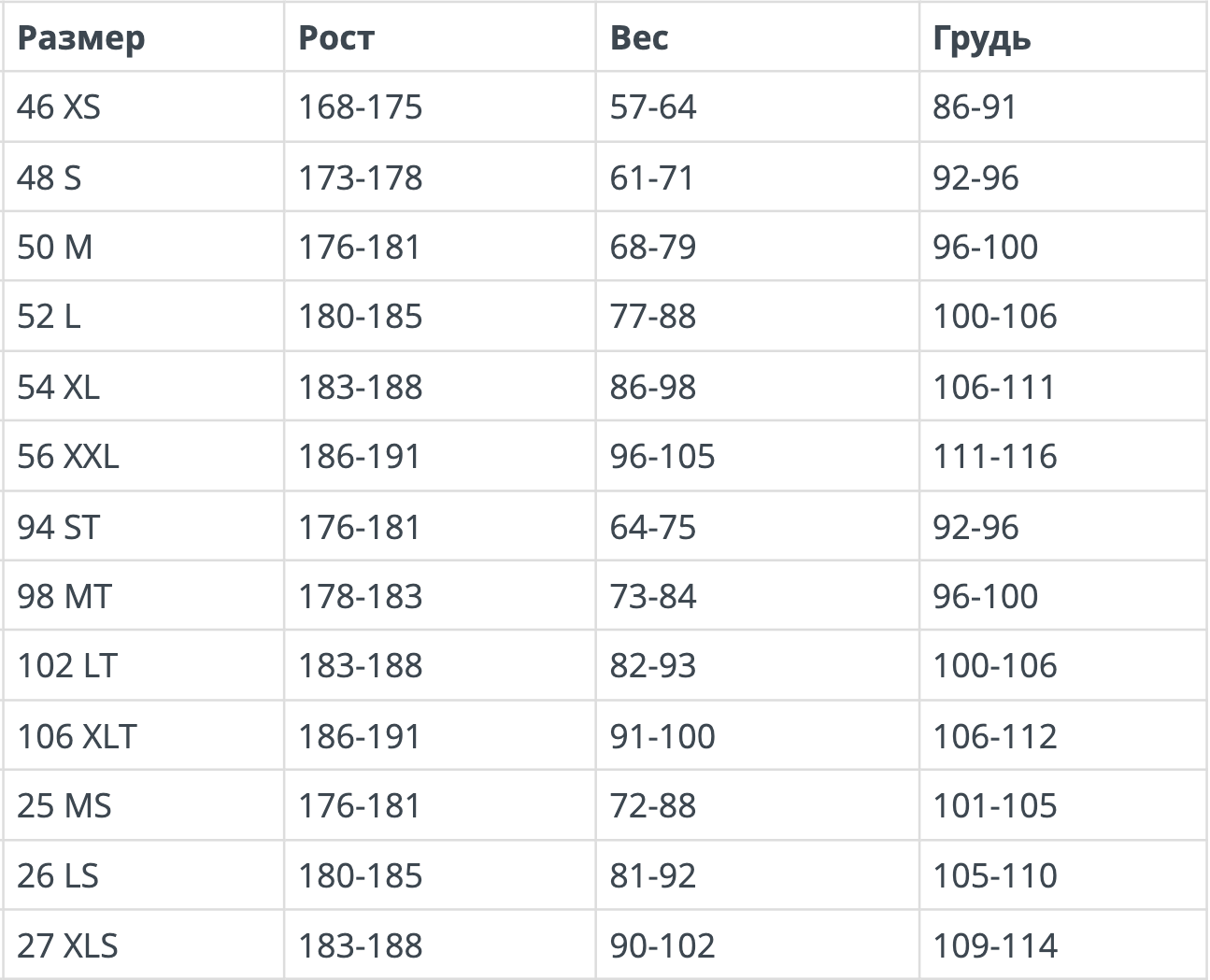Select the 52 L size cell
This screenshot has width=1210, height=980.
pyautogui.click(x=143, y=317)
